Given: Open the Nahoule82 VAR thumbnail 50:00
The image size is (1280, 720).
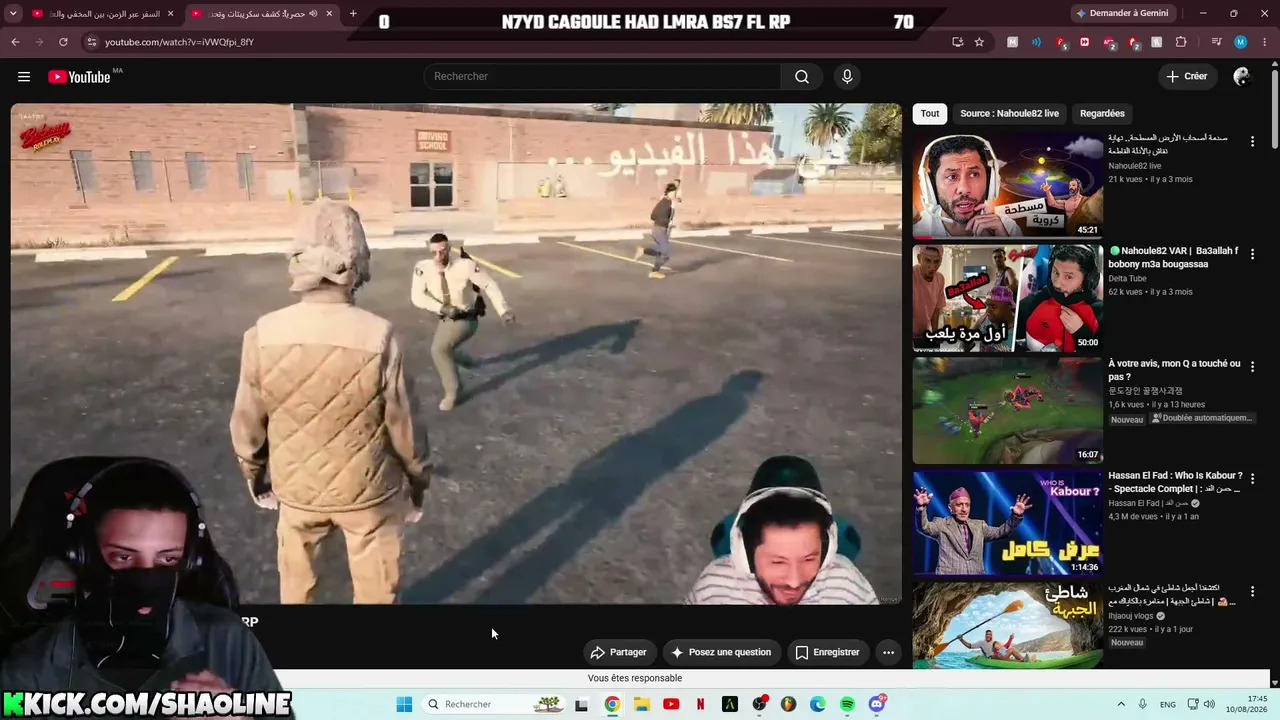Looking at the screenshot, I should tap(1008, 298).
